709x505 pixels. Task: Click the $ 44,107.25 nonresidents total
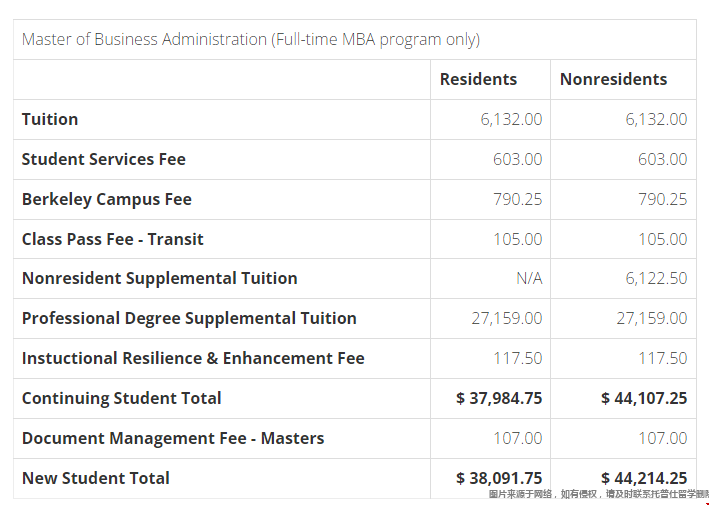644,398
